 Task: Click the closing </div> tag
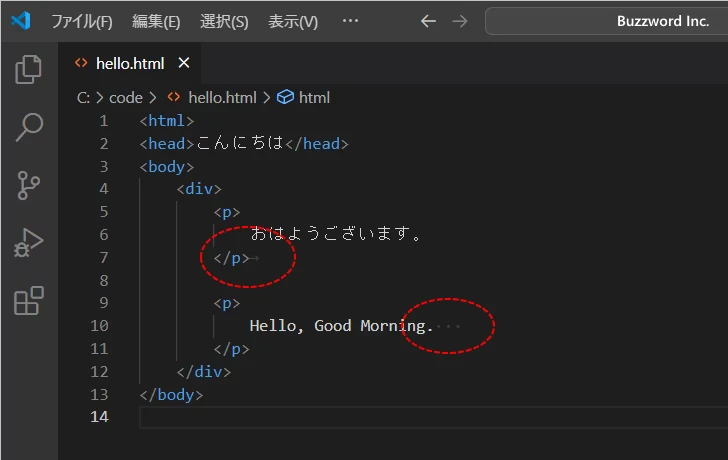point(203,372)
